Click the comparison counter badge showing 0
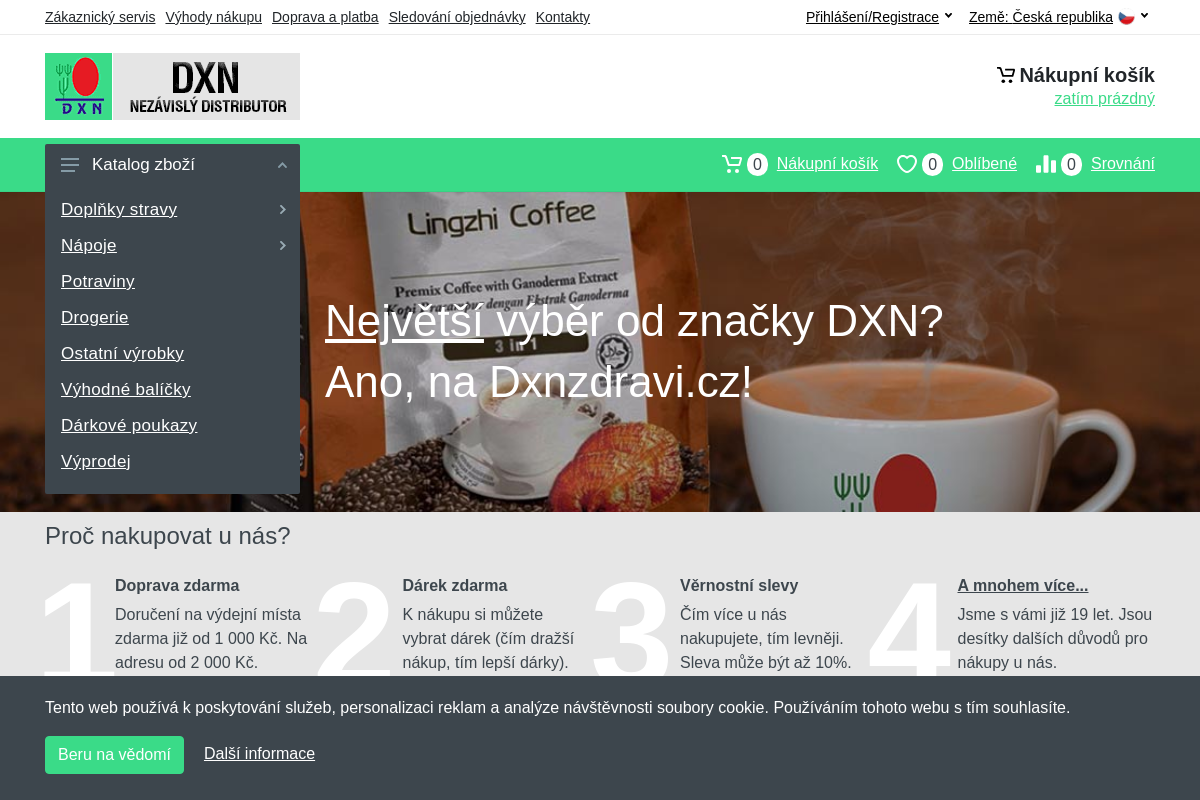1200x800 pixels. coord(1071,164)
